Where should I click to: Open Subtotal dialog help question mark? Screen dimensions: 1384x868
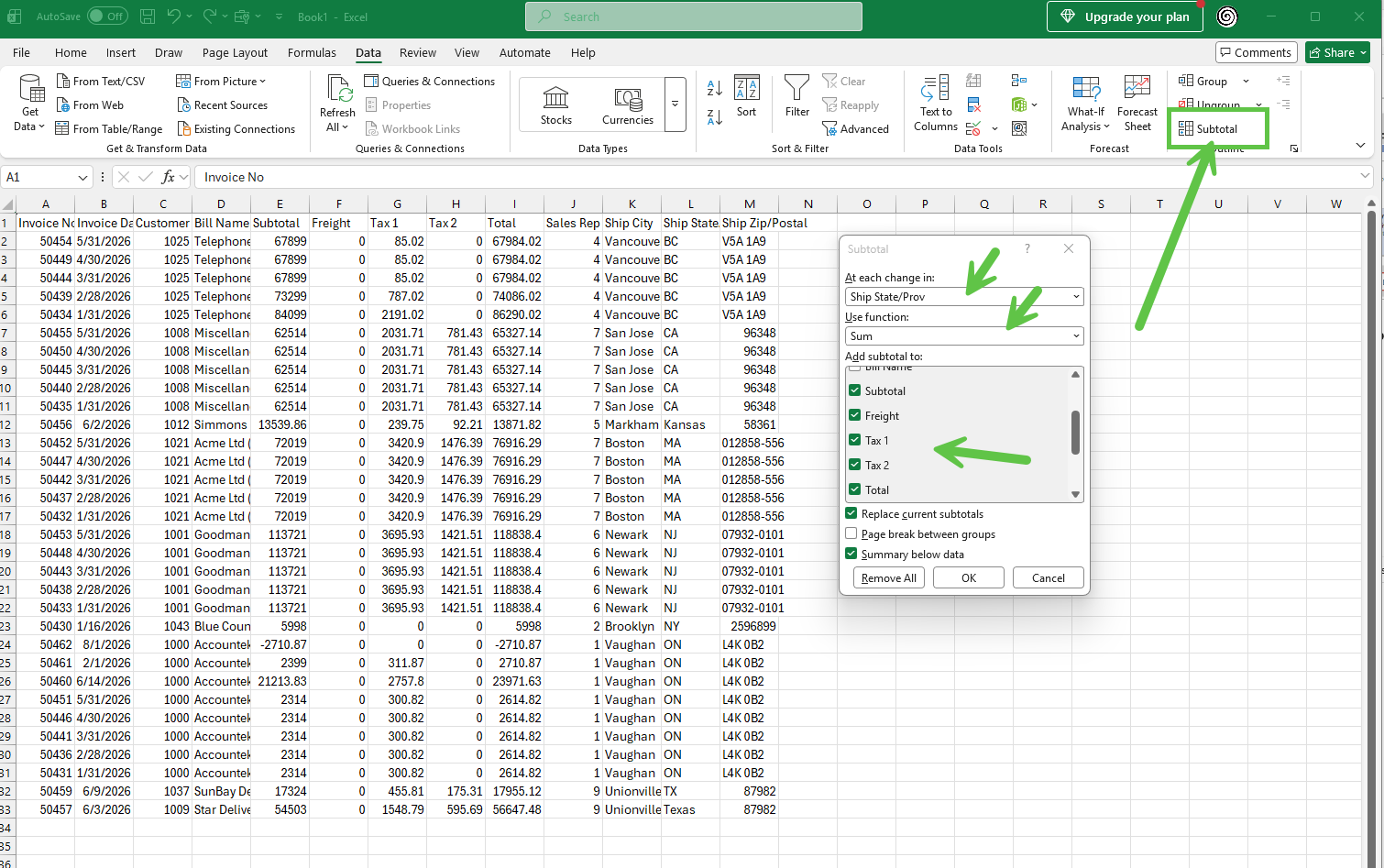click(1027, 248)
